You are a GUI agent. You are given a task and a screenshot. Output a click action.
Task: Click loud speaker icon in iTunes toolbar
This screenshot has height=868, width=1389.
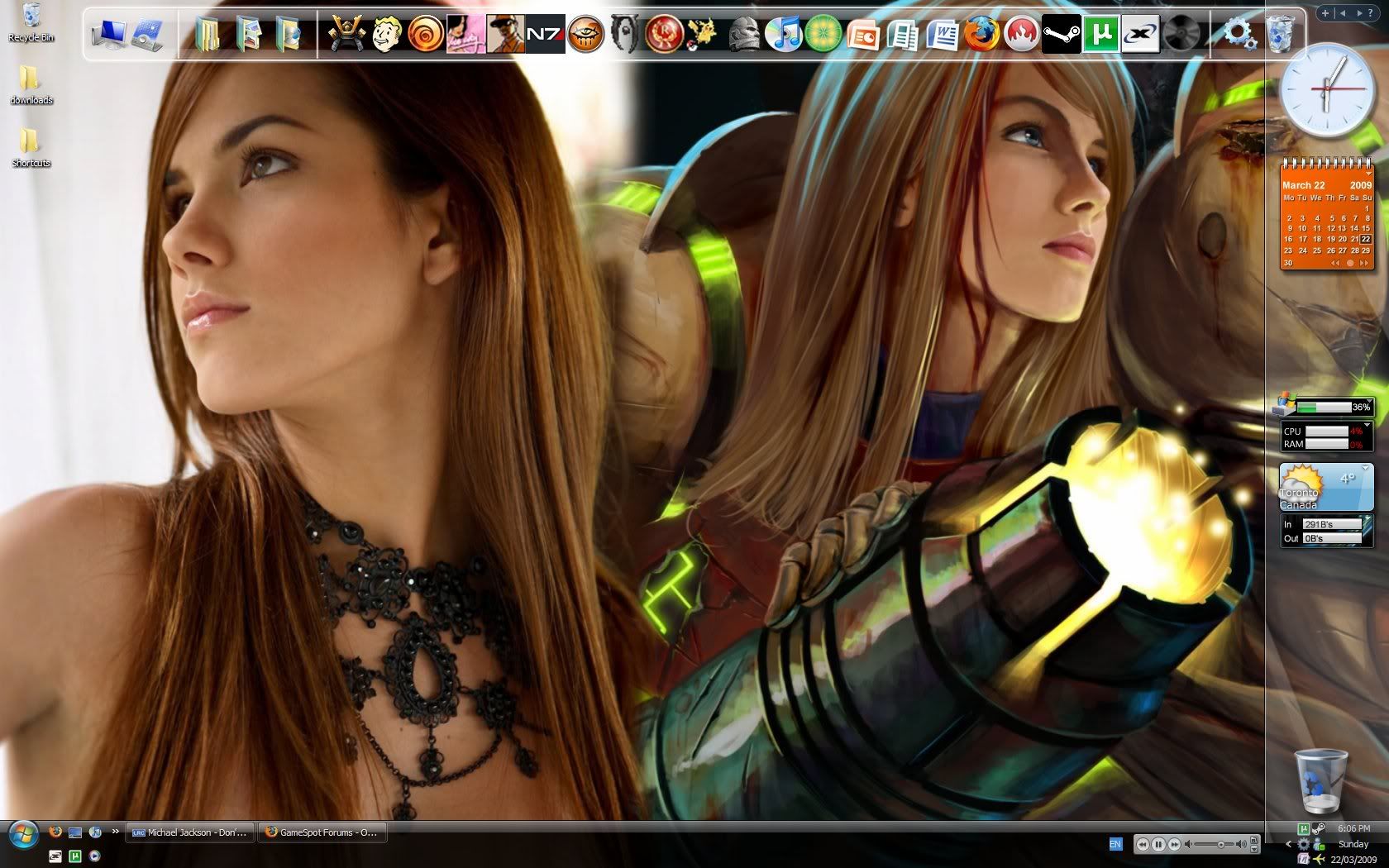coord(1241,844)
